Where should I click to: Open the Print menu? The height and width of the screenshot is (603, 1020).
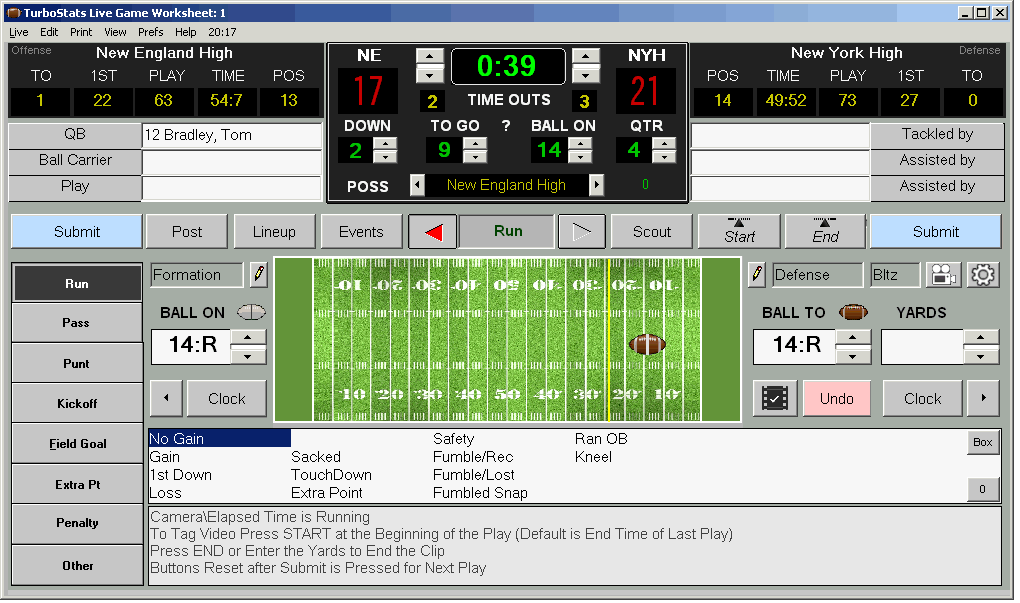[81, 32]
